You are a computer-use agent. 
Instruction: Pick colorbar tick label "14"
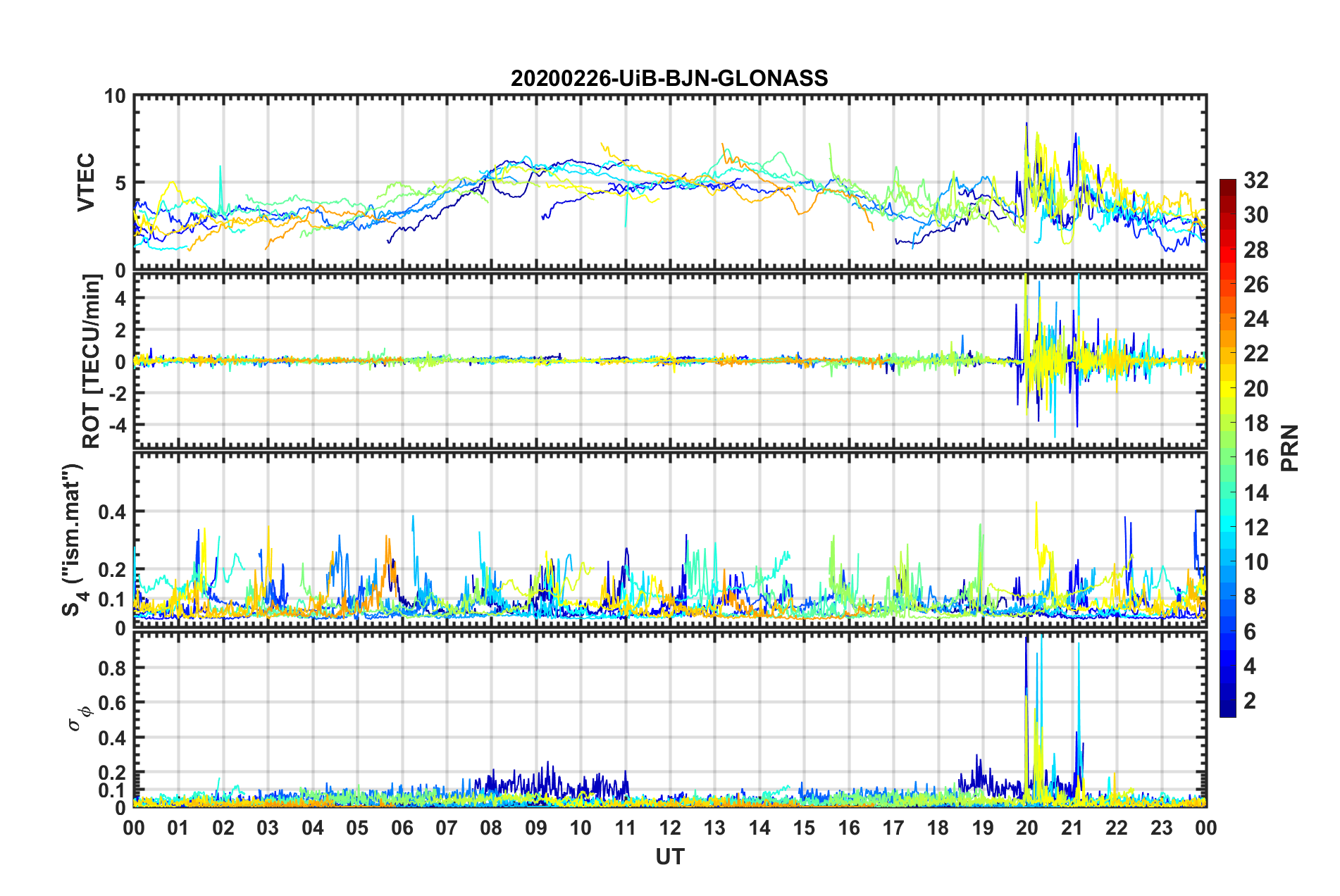click(x=1256, y=493)
